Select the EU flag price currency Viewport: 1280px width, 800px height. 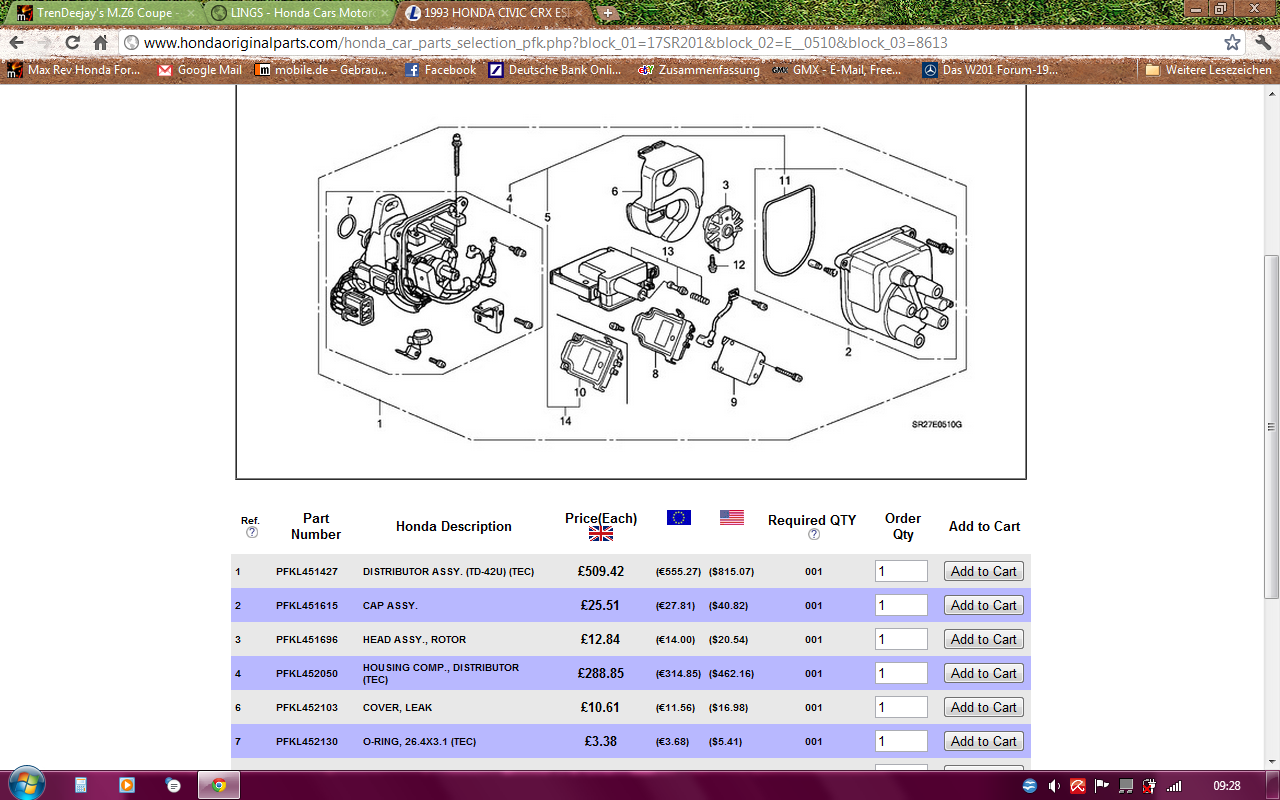tap(679, 518)
